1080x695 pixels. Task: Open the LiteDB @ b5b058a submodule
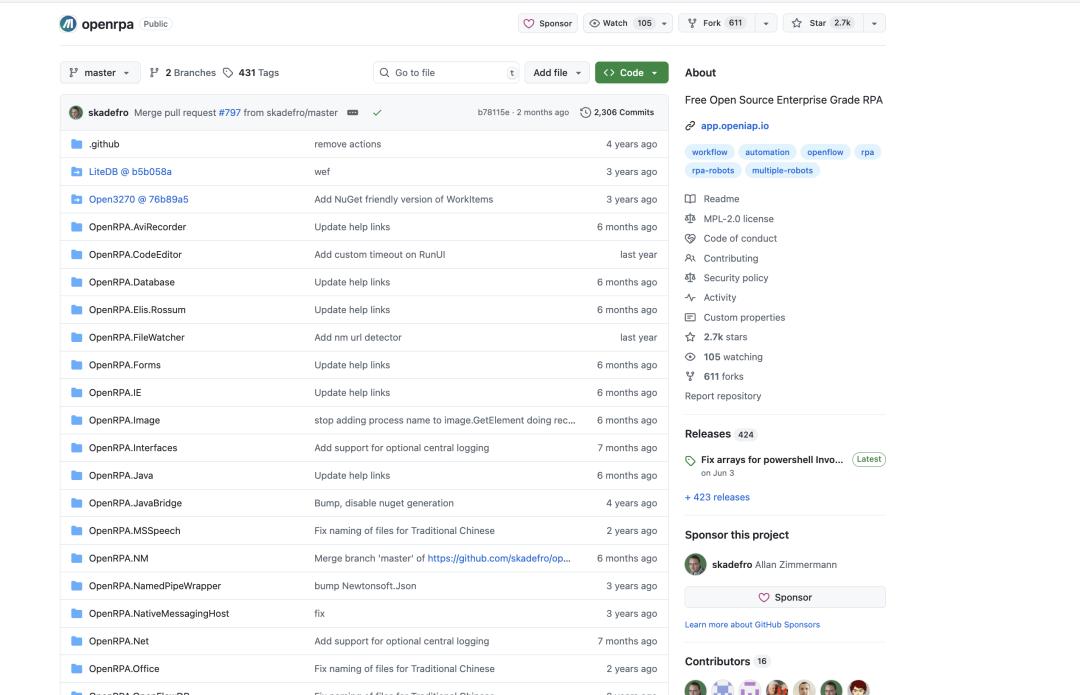130,172
